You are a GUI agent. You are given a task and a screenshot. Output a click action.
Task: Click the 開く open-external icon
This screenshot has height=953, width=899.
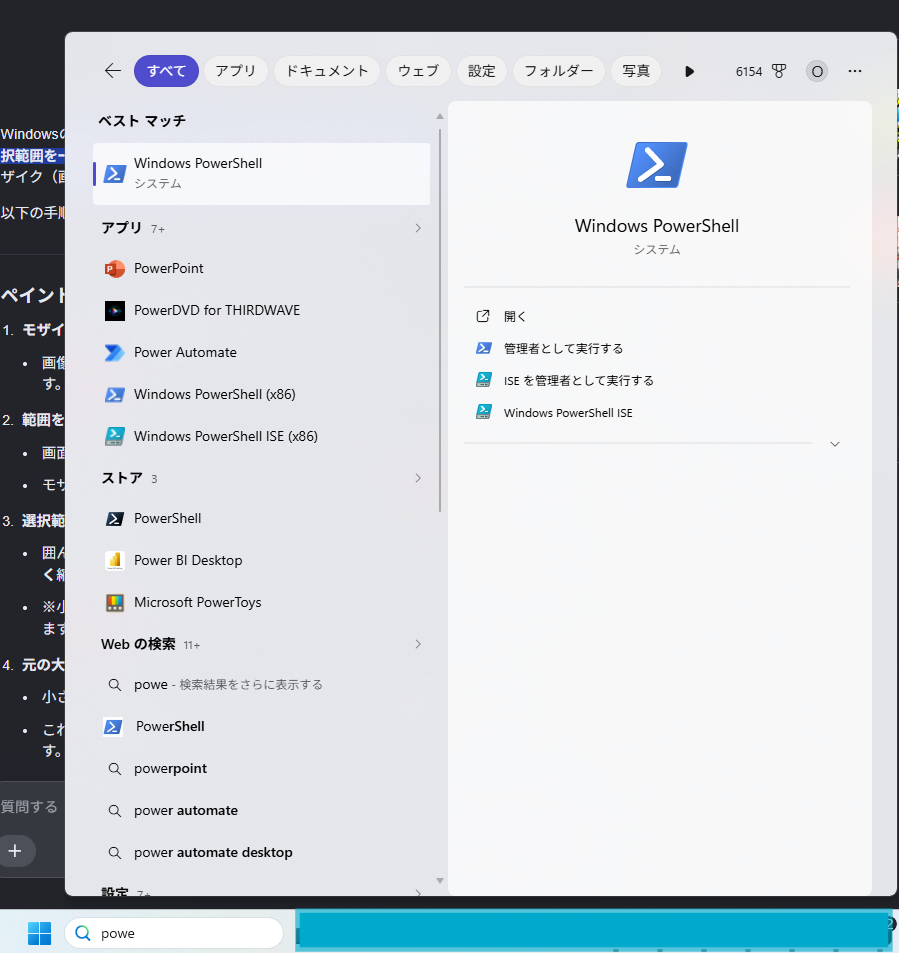coord(483,316)
